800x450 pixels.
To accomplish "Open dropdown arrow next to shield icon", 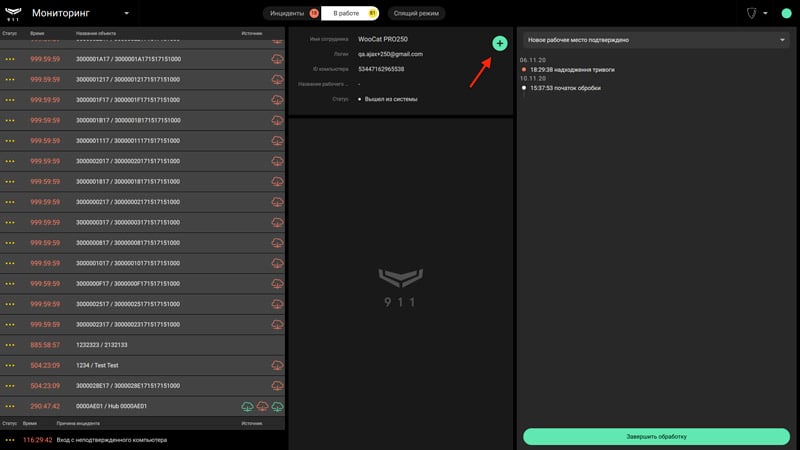I will click(765, 13).
